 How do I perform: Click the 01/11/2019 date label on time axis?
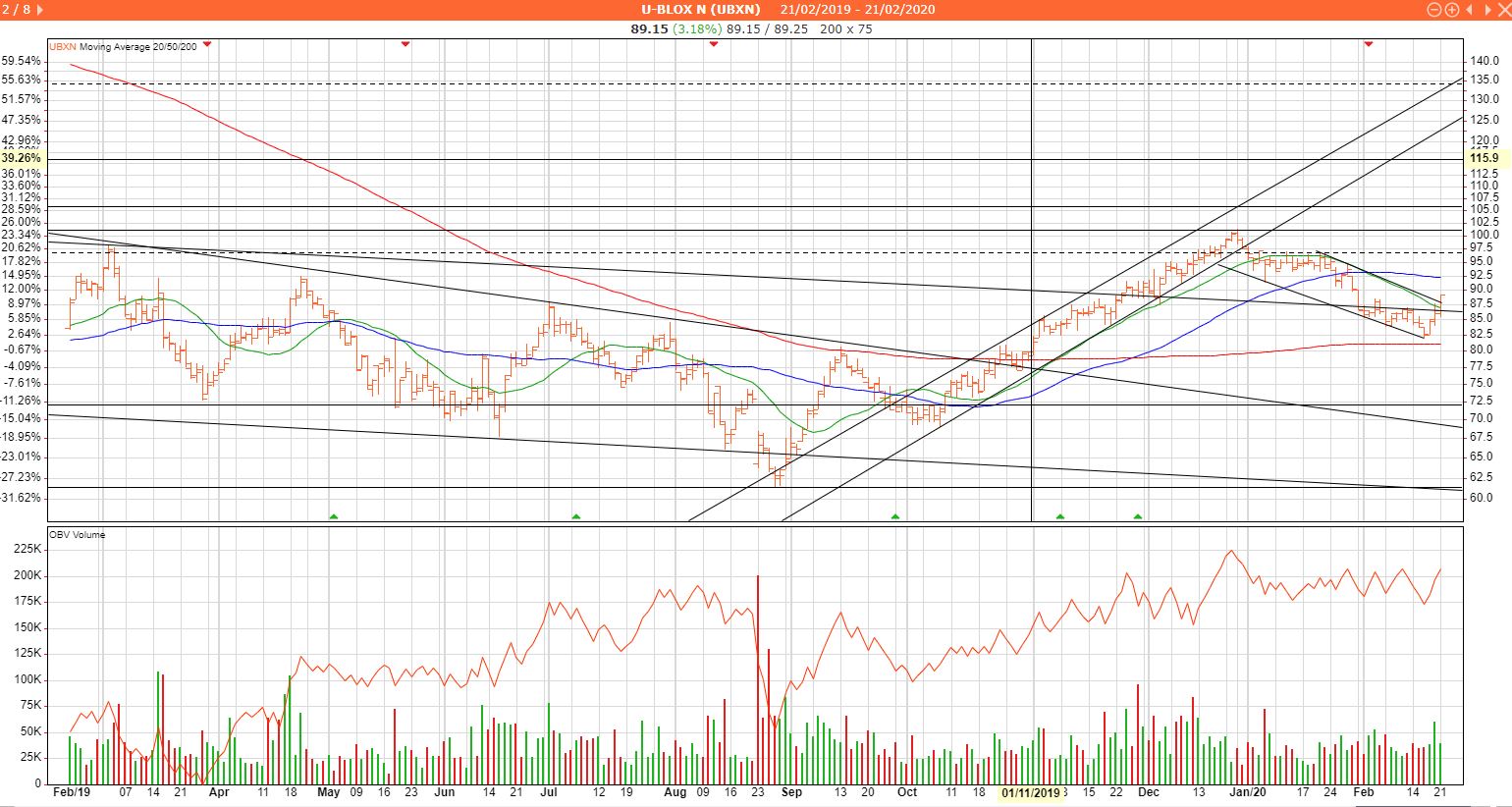pyautogui.click(x=1030, y=792)
